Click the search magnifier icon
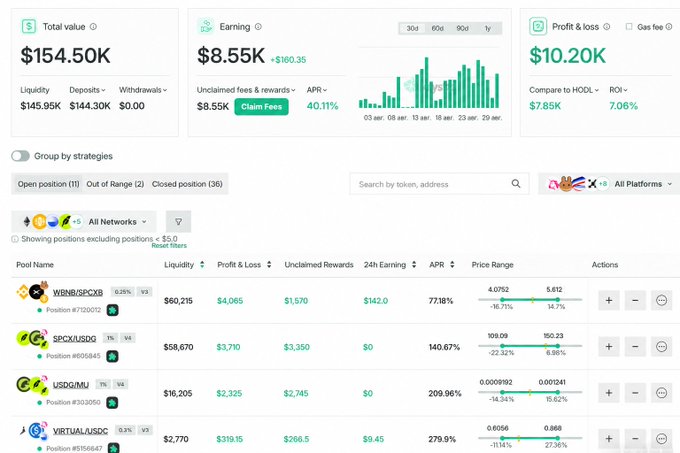The image size is (680, 453). pyautogui.click(x=516, y=183)
